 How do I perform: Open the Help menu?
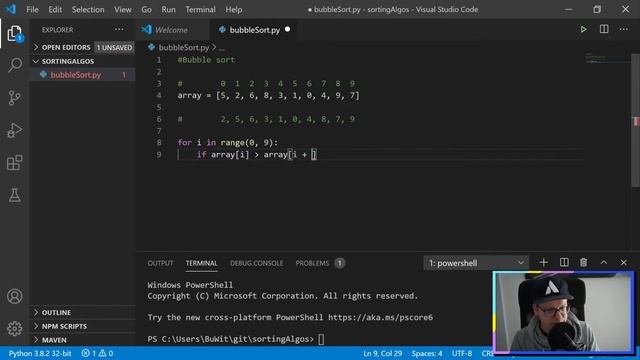[233, 9]
